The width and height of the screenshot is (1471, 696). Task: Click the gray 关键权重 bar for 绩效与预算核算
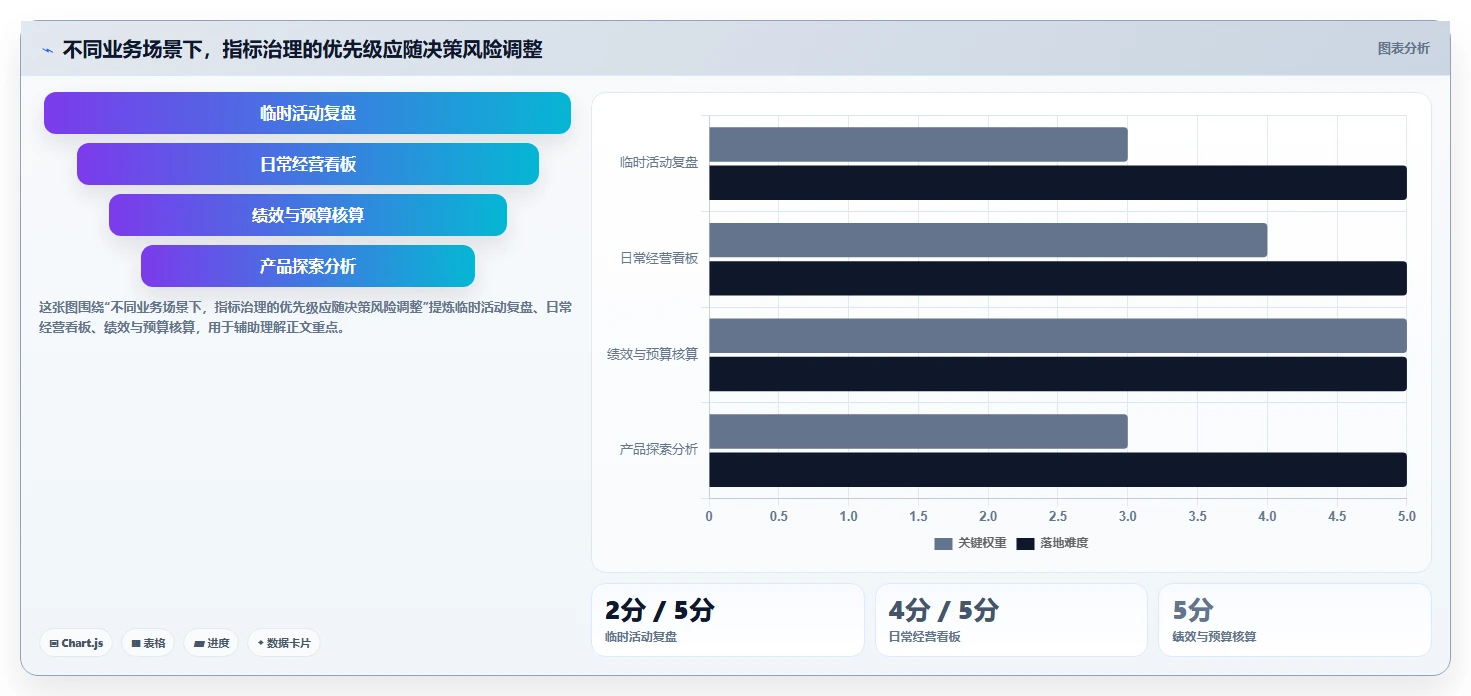pos(1058,336)
